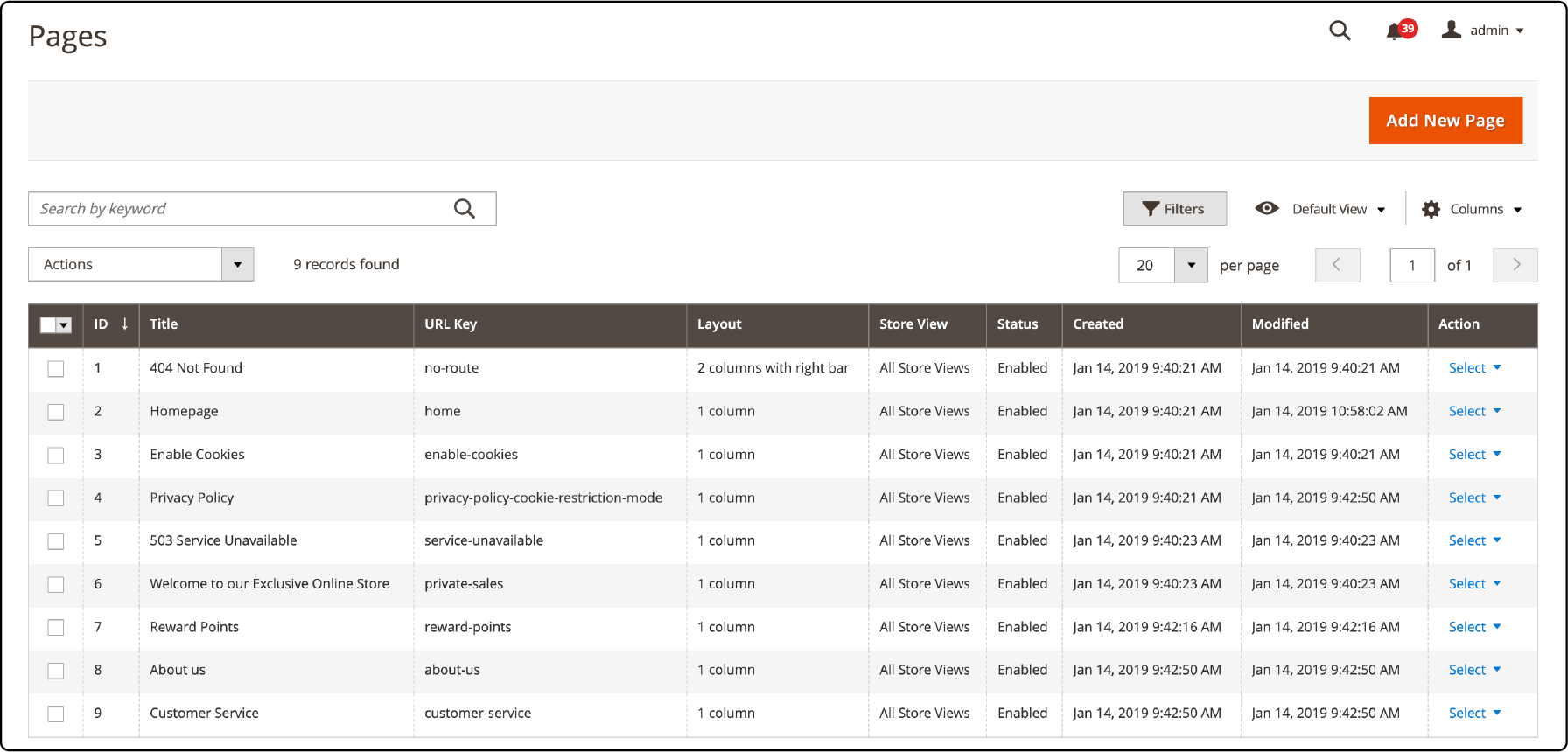This screenshot has width=1568, height=752.
Task: Open Select action for 503 Service Unavailable
Action: tap(1474, 540)
